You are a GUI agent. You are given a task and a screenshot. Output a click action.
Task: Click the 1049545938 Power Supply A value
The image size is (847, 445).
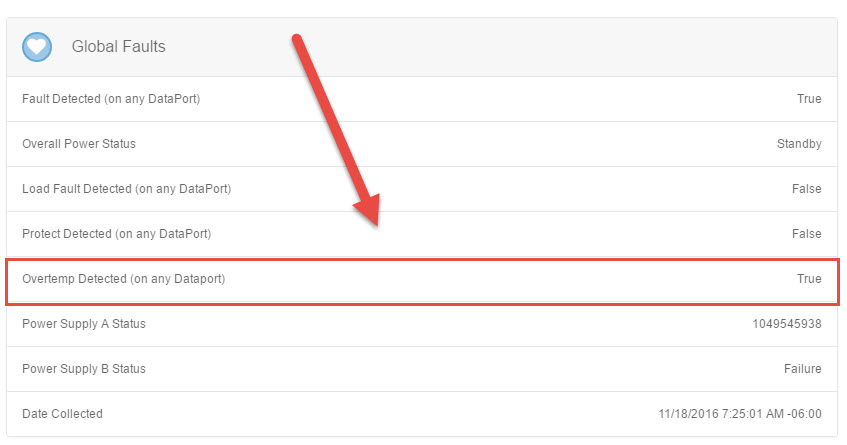pos(787,324)
